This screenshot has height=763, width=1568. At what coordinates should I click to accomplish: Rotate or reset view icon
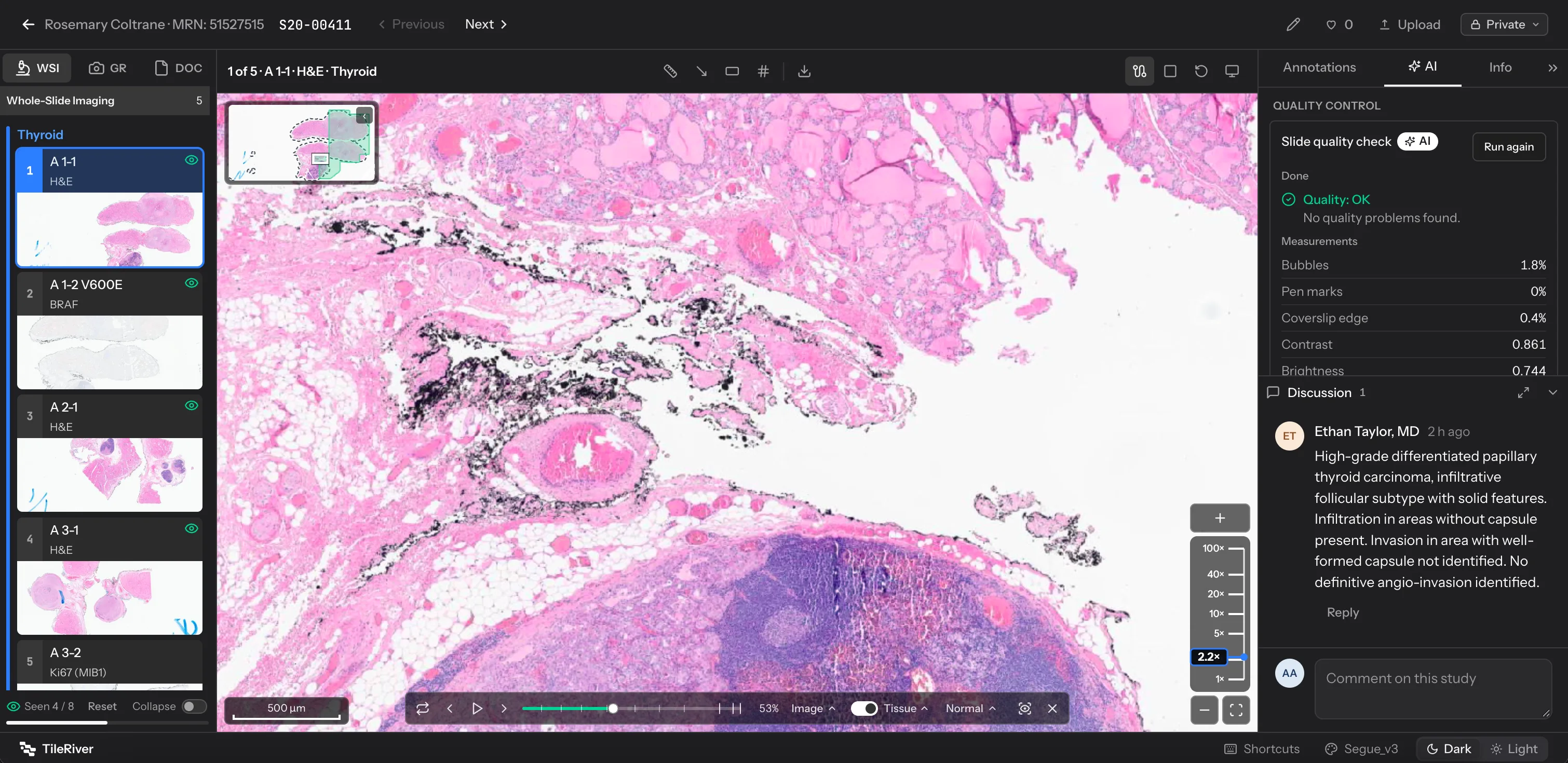(x=1201, y=71)
